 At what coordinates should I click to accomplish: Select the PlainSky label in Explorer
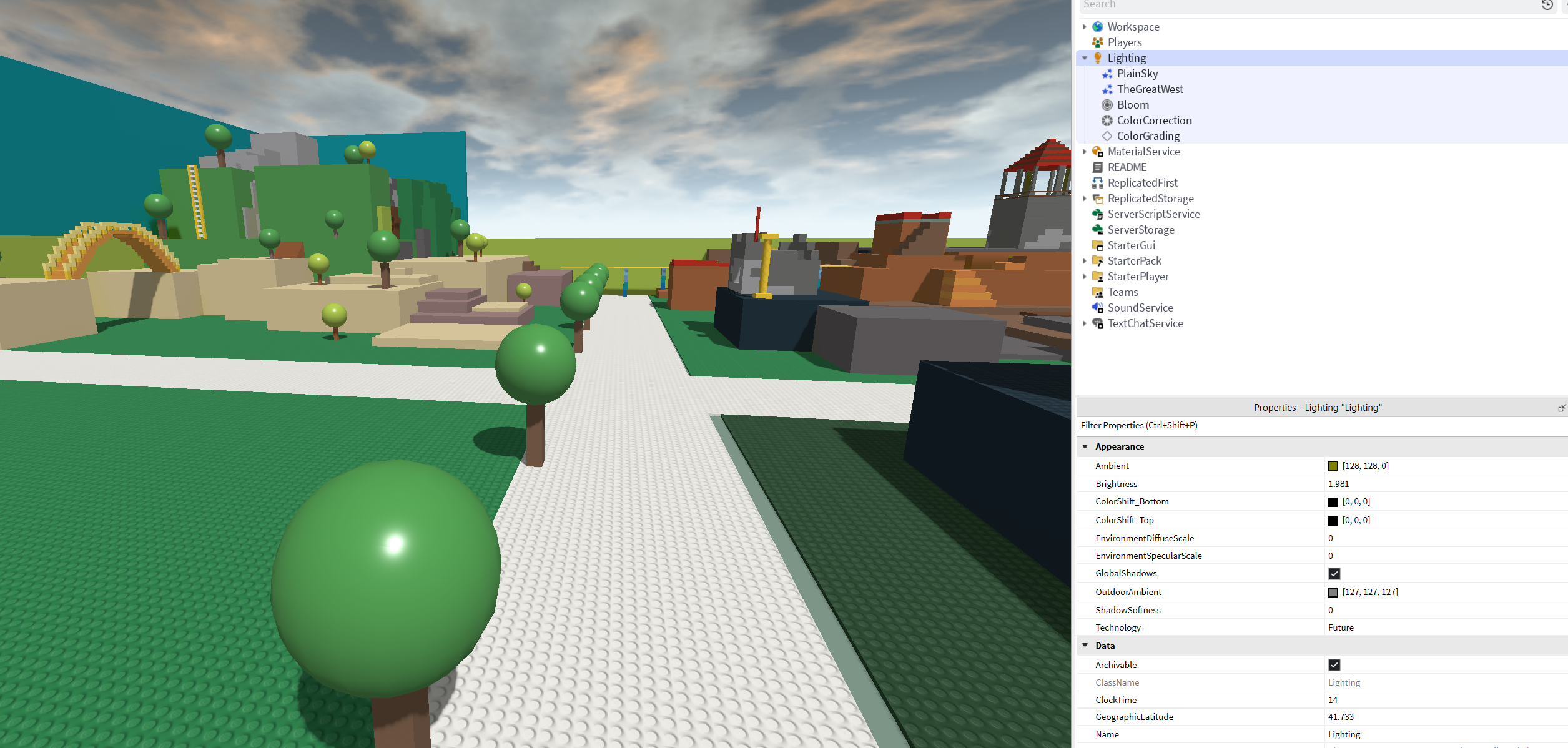[x=1137, y=74]
